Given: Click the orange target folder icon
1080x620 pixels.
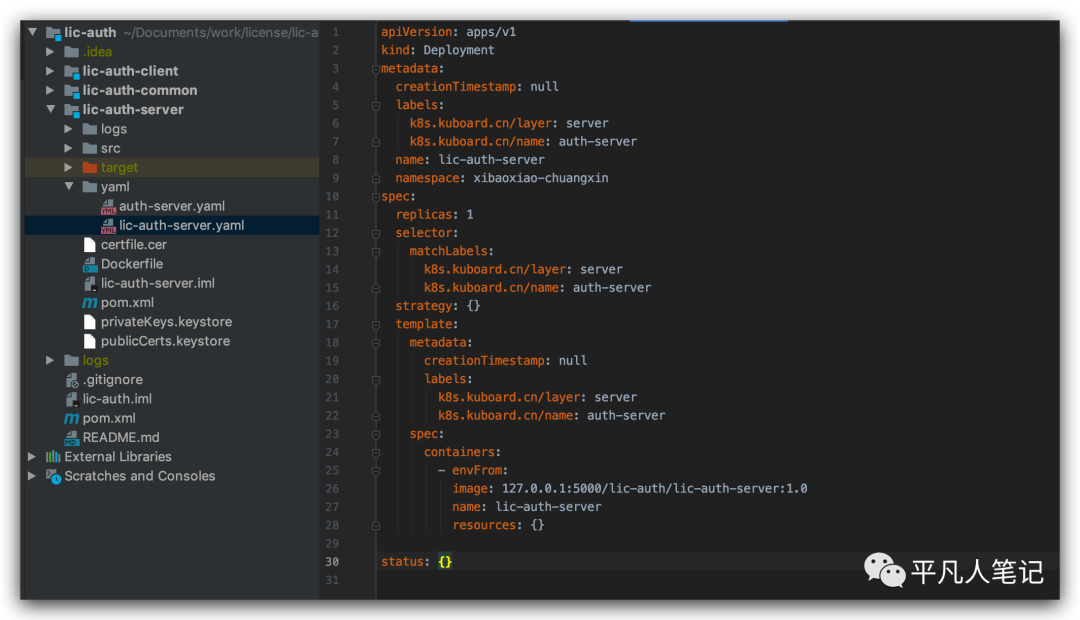Looking at the screenshot, I should click(x=90, y=168).
